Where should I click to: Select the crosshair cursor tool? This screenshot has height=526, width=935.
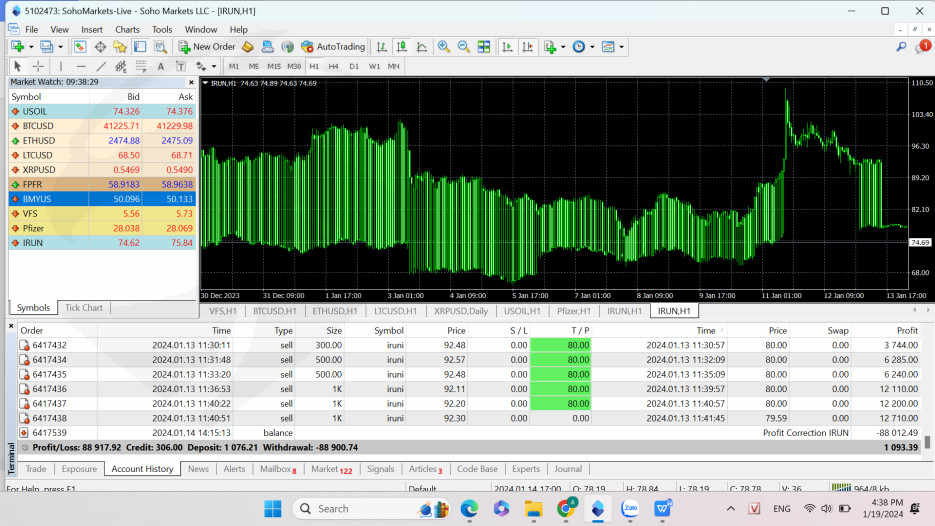(38, 66)
